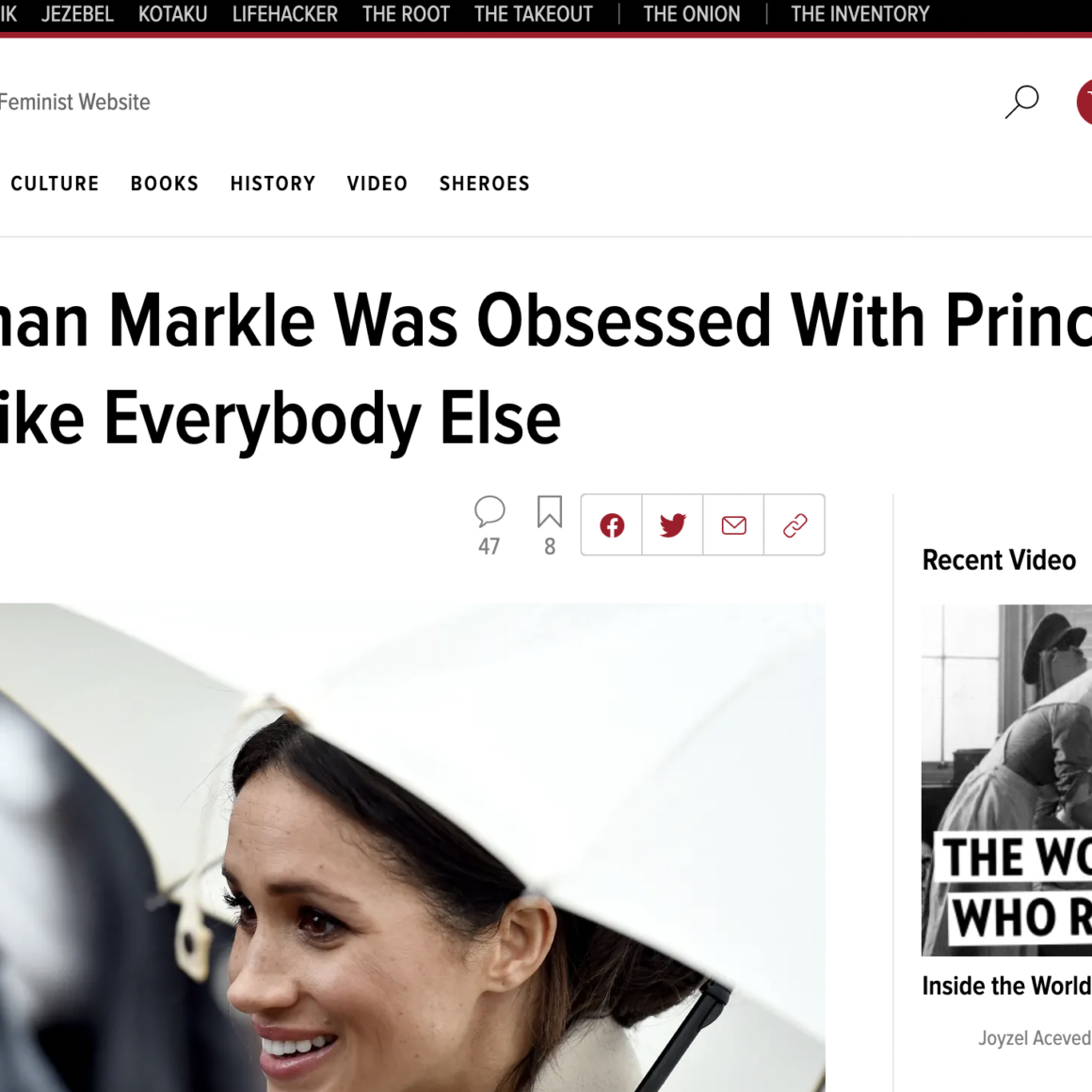Share the article on Twitter
The width and height of the screenshot is (1092, 1092).
[x=672, y=525]
